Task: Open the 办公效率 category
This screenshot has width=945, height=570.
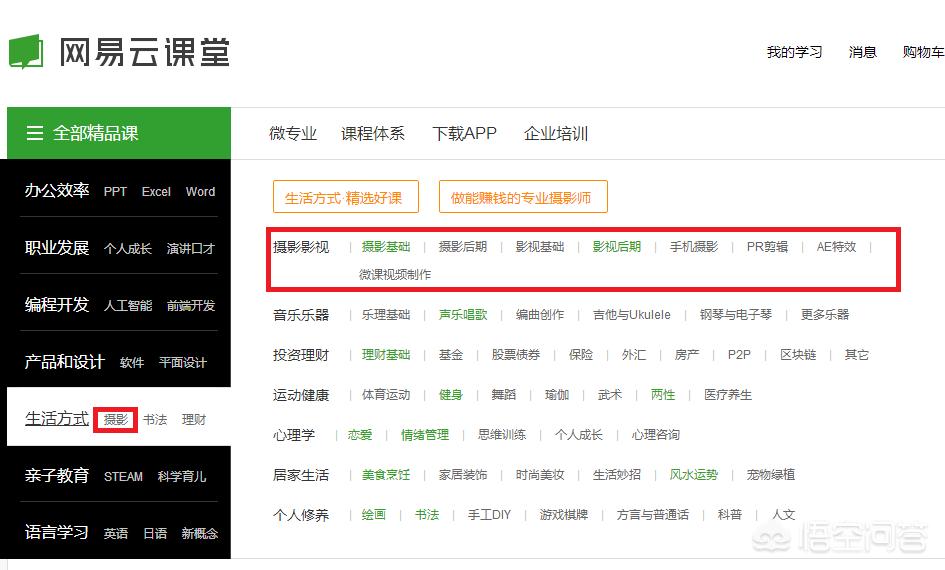Action: [57, 190]
